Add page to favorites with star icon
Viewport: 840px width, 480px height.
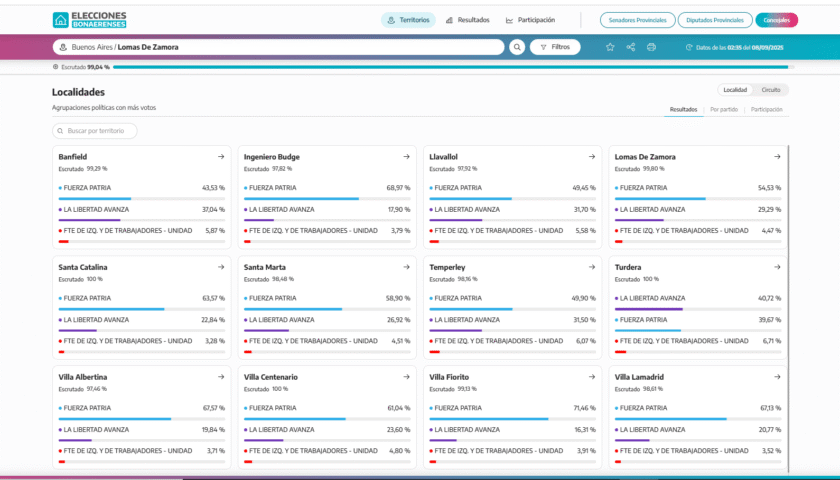coord(610,47)
